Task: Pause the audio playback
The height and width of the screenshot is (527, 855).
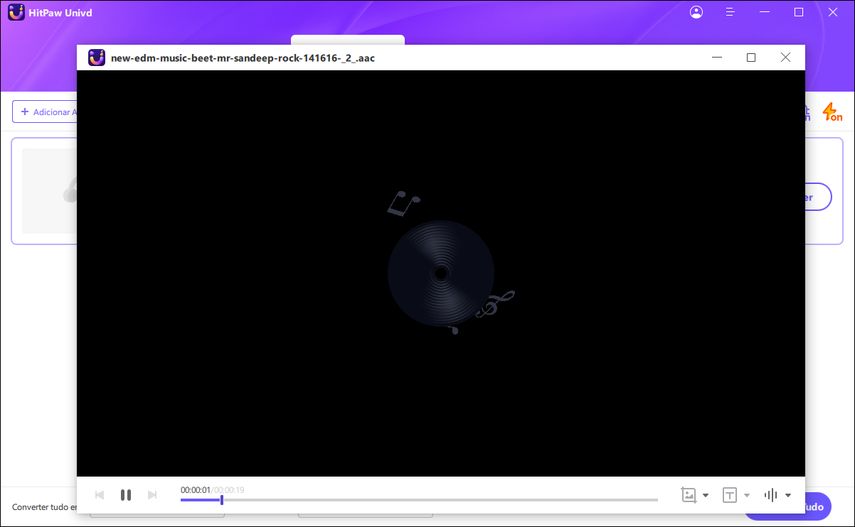Action: click(125, 495)
